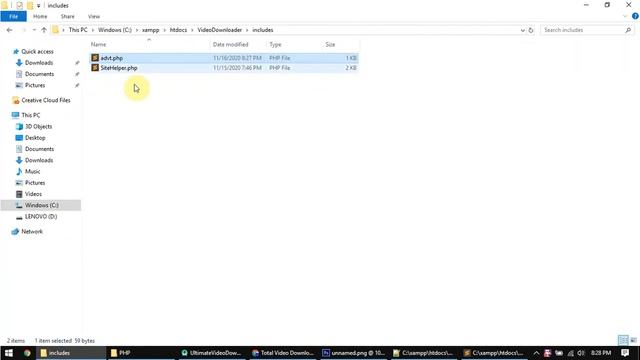
Task: Open Network in the navigation pane
Action: pyautogui.click(x=32, y=231)
